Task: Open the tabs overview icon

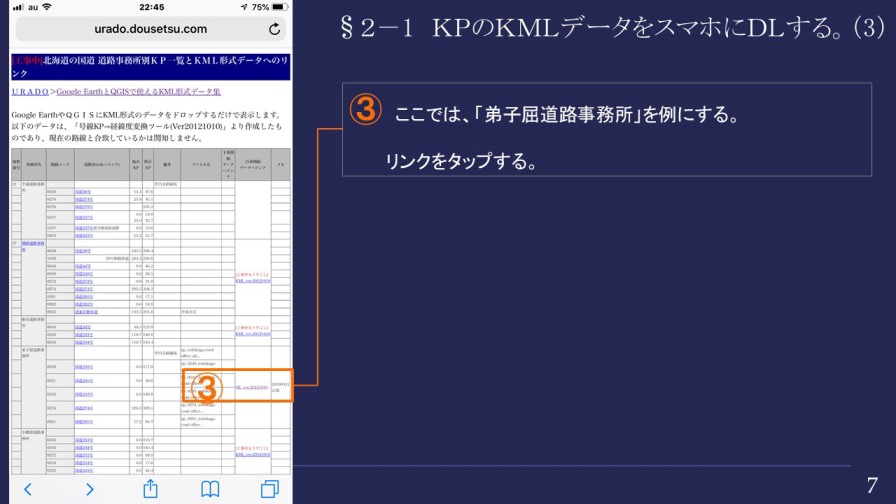Action: pos(270,488)
